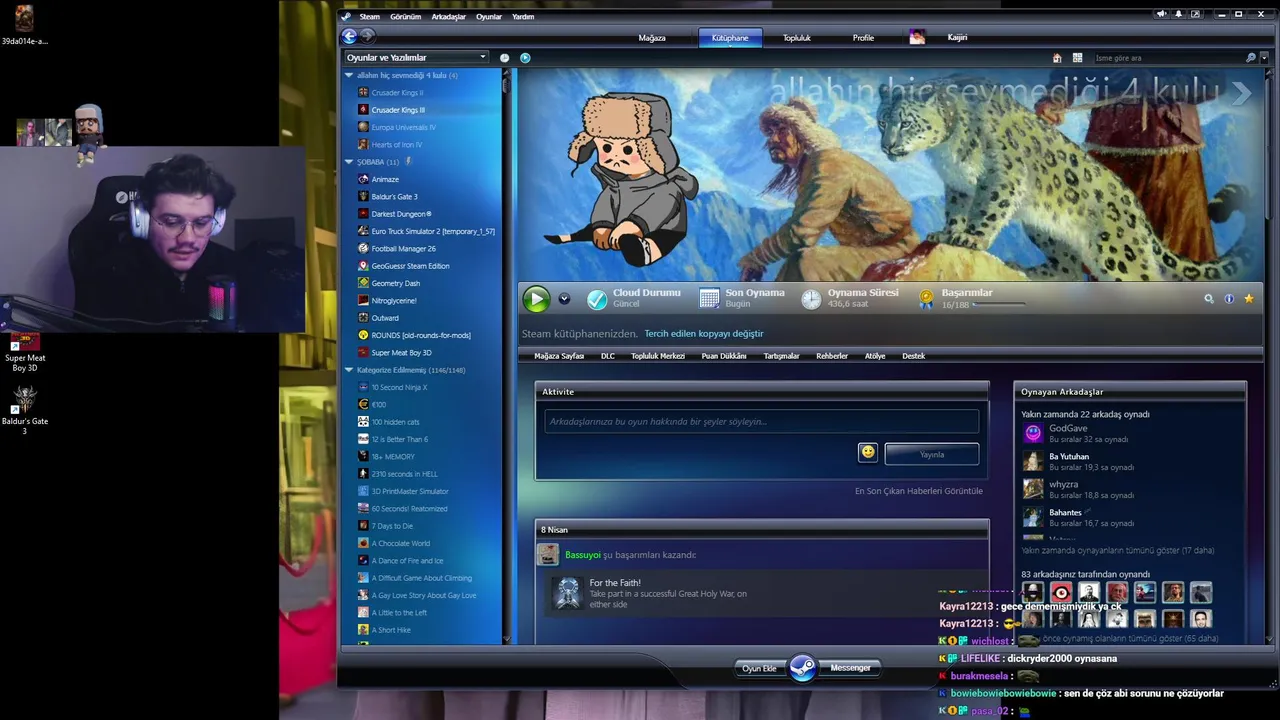Switch to the Kütüphane tab
1280x720 pixels.
coord(730,38)
